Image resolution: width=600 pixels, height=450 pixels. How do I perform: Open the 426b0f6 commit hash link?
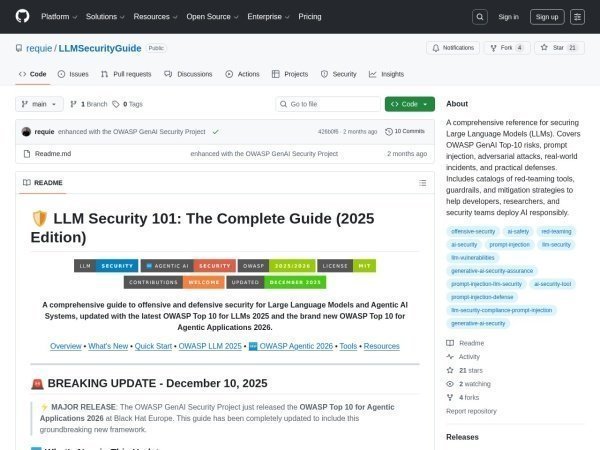point(328,132)
